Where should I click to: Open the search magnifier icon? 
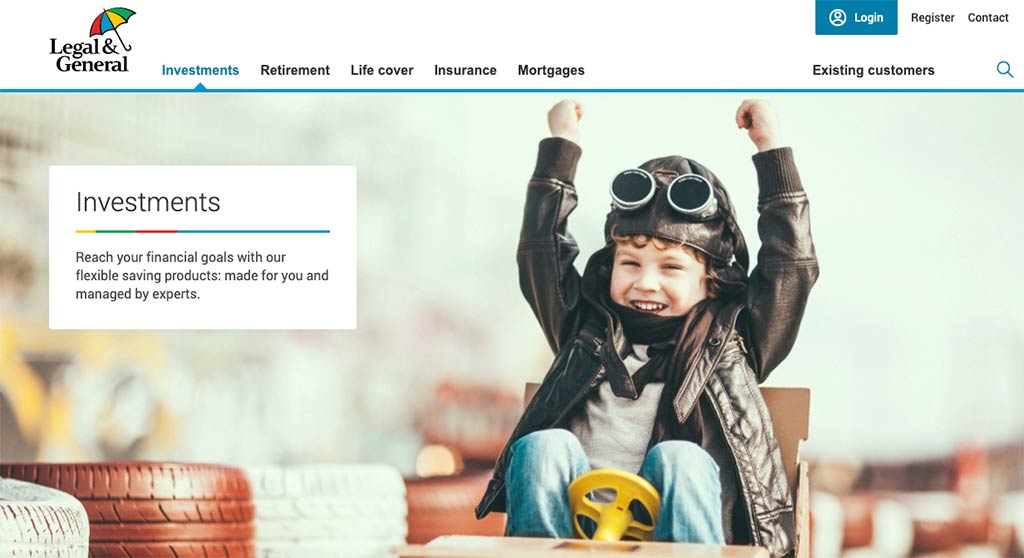click(1004, 69)
